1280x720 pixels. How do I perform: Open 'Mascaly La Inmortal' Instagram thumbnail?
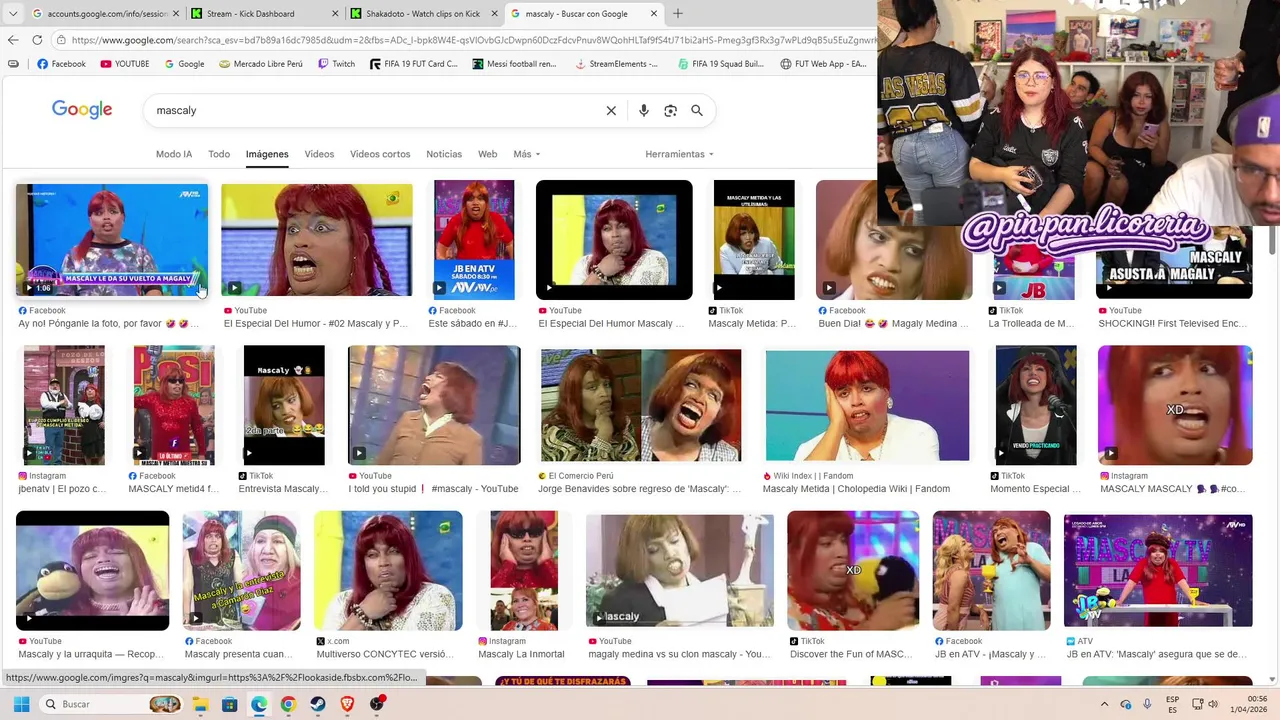(x=524, y=571)
